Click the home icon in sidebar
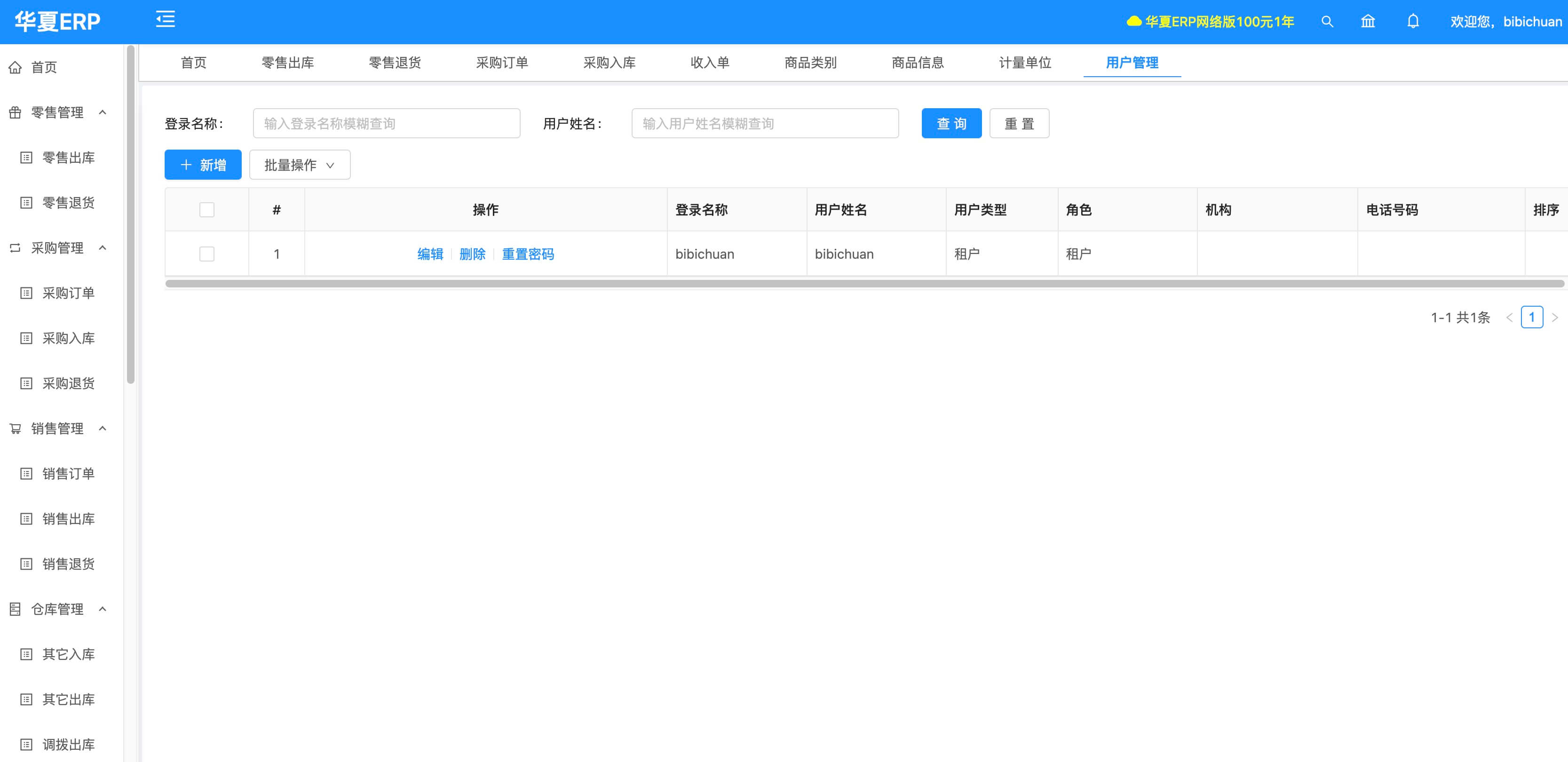 15,68
